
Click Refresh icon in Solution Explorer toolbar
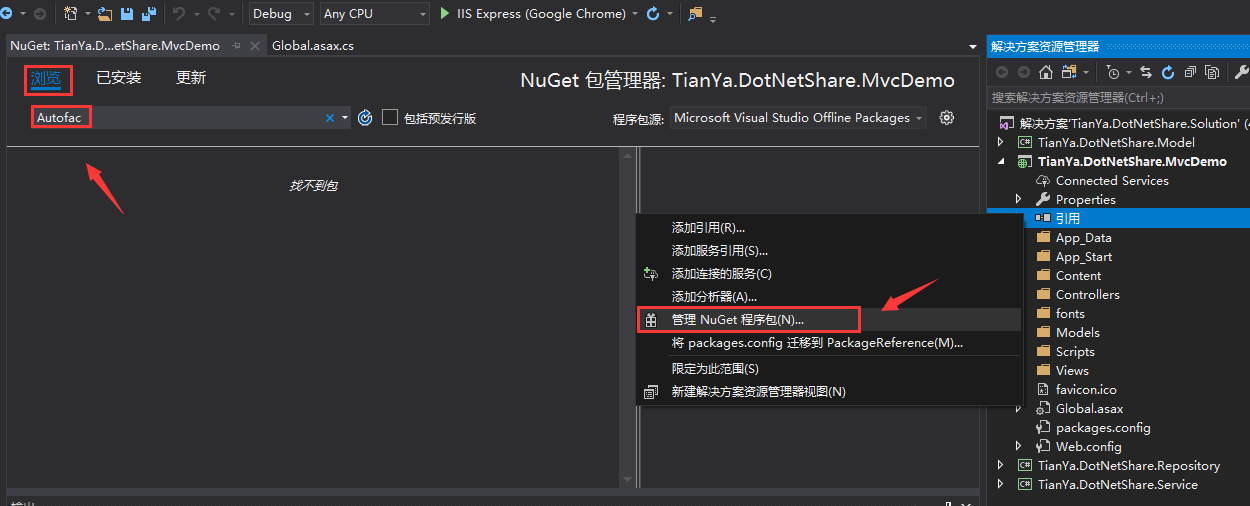pos(1168,72)
